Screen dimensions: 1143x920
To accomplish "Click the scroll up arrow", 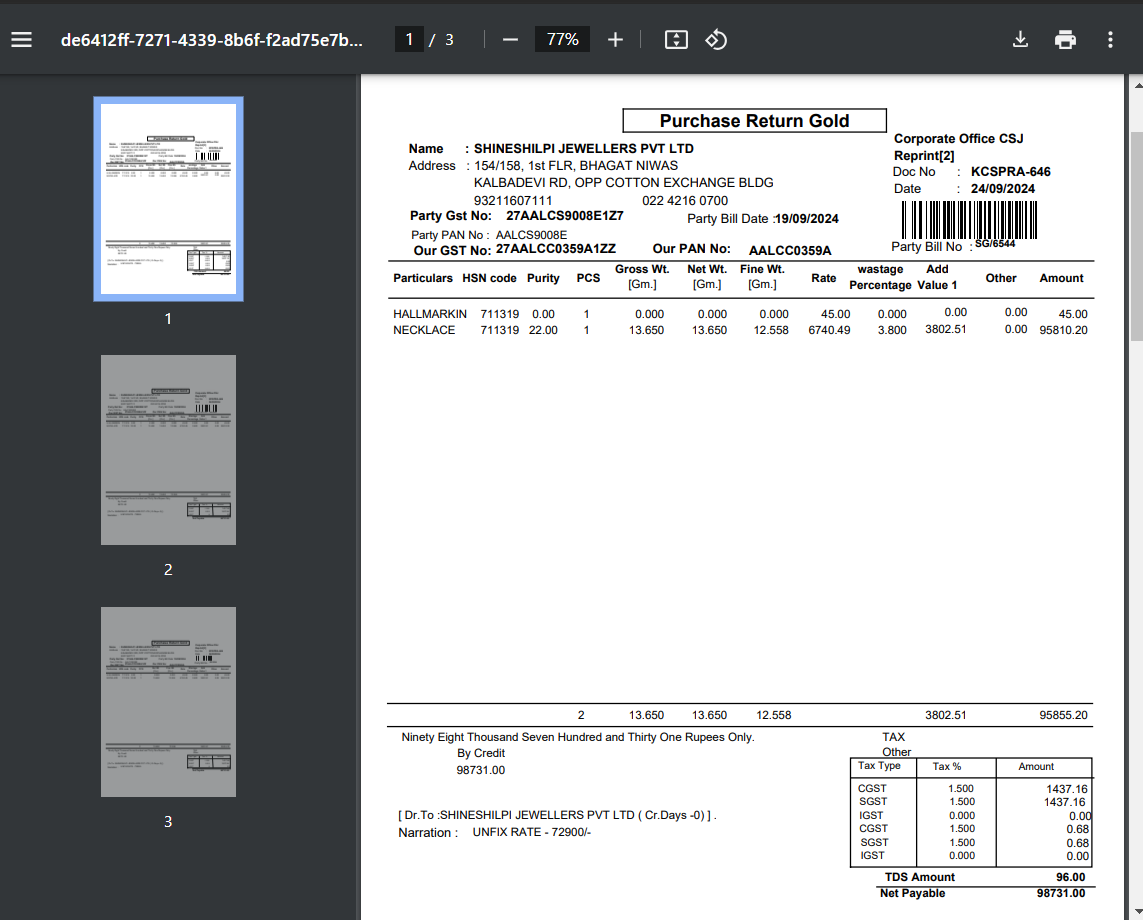I will (1136, 85).
